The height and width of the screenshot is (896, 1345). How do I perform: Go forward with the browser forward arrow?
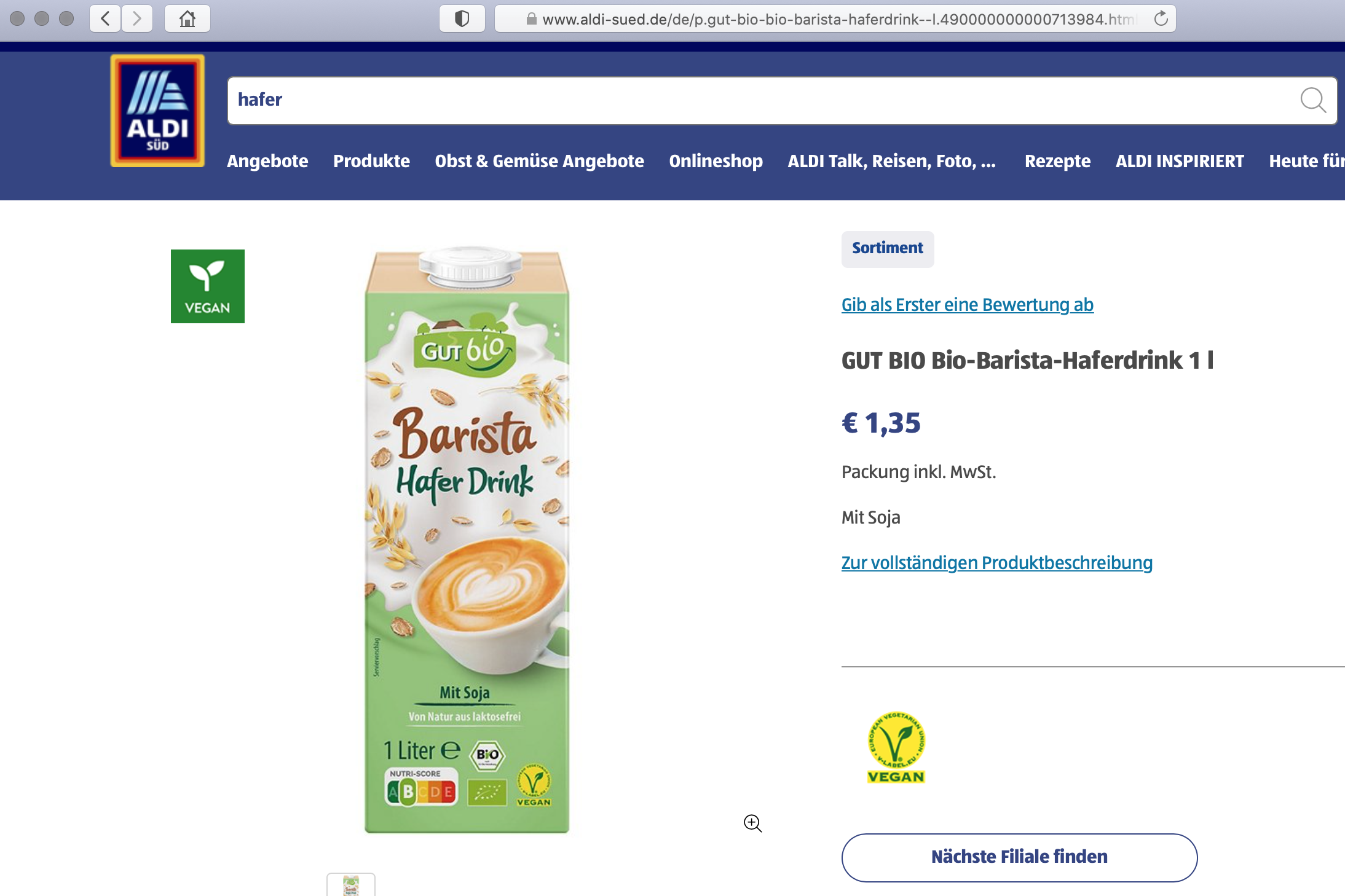pyautogui.click(x=136, y=18)
